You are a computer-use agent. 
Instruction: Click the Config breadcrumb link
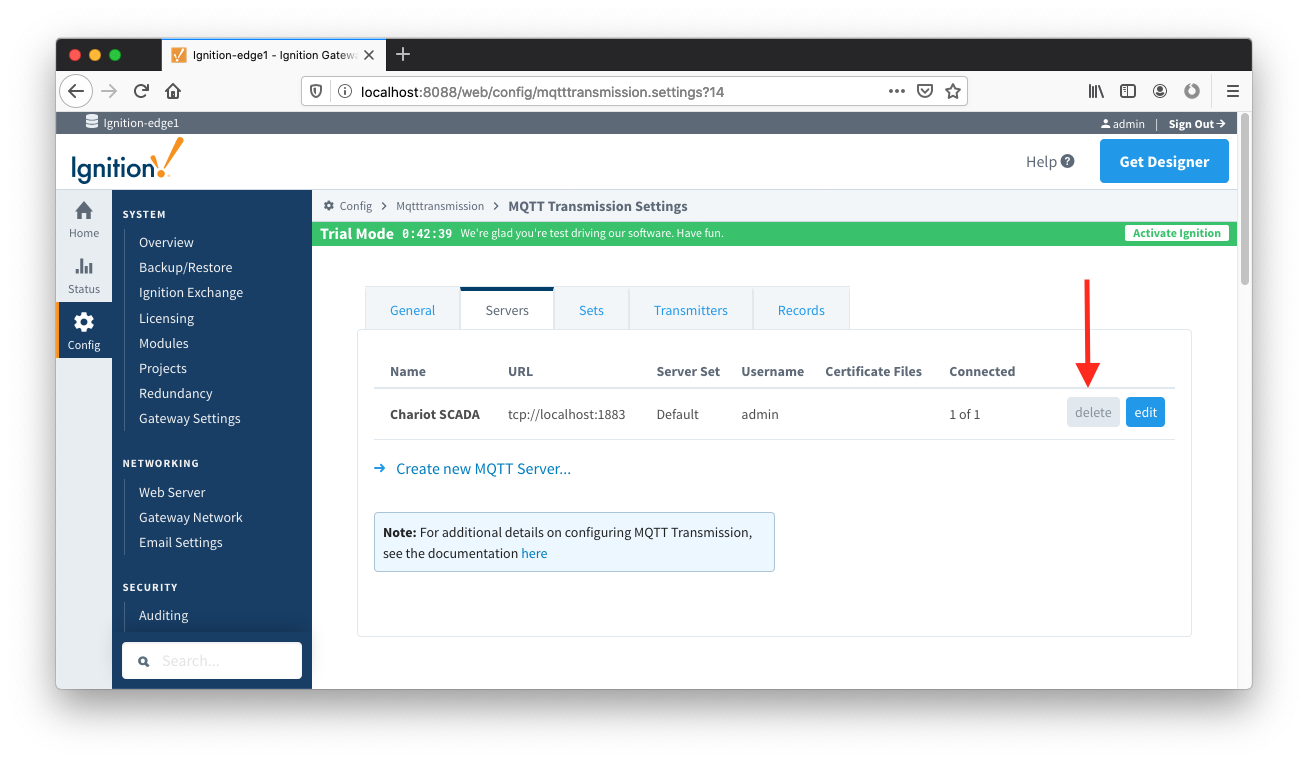click(355, 206)
